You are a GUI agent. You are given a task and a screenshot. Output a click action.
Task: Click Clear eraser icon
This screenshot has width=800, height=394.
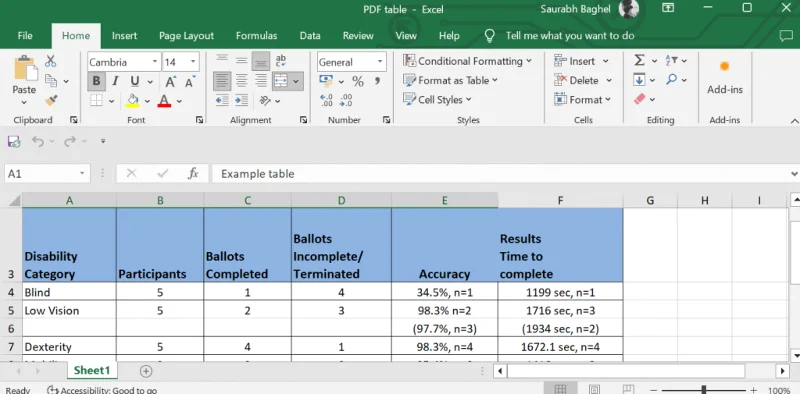(640, 100)
